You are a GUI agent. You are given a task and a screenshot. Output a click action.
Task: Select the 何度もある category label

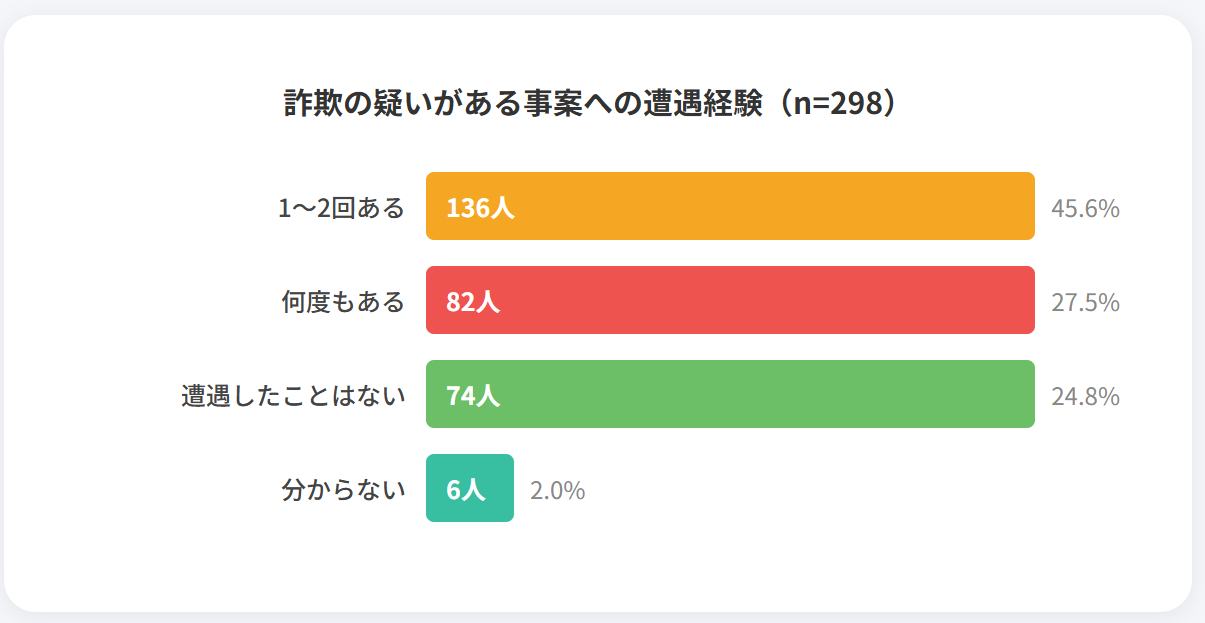pyautogui.click(x=343, y=301)
